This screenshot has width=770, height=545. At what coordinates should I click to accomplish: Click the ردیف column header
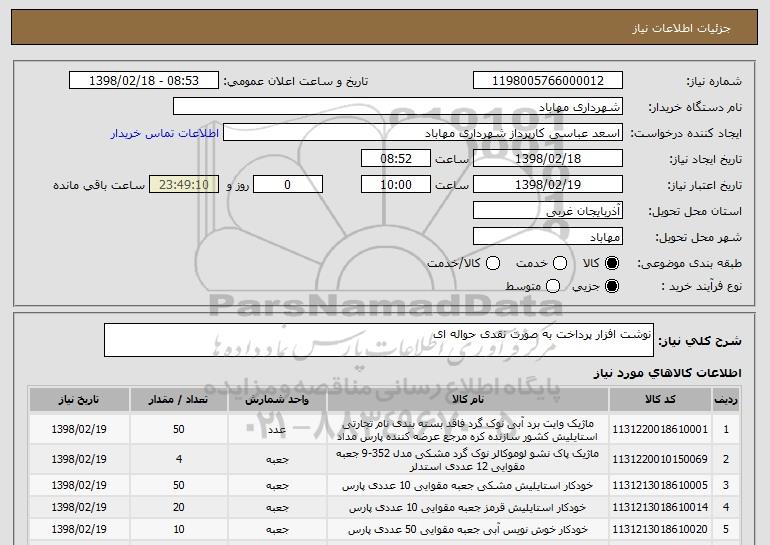coord(726,400)
